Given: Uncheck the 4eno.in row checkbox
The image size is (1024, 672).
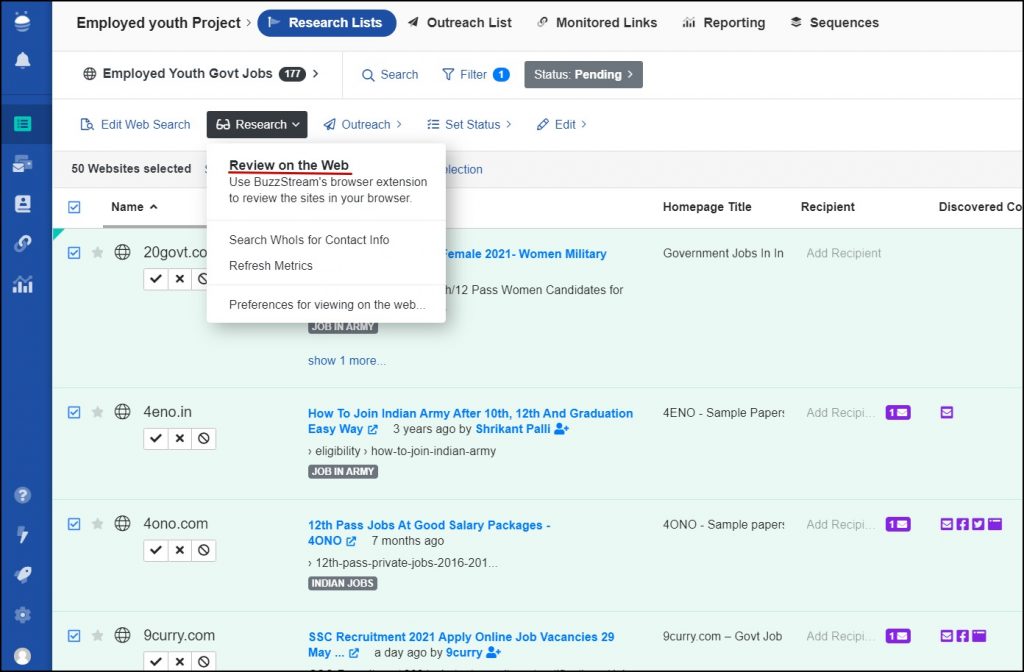Looking at the screenshot, I should pyautogui.click(x=74, y=412).
